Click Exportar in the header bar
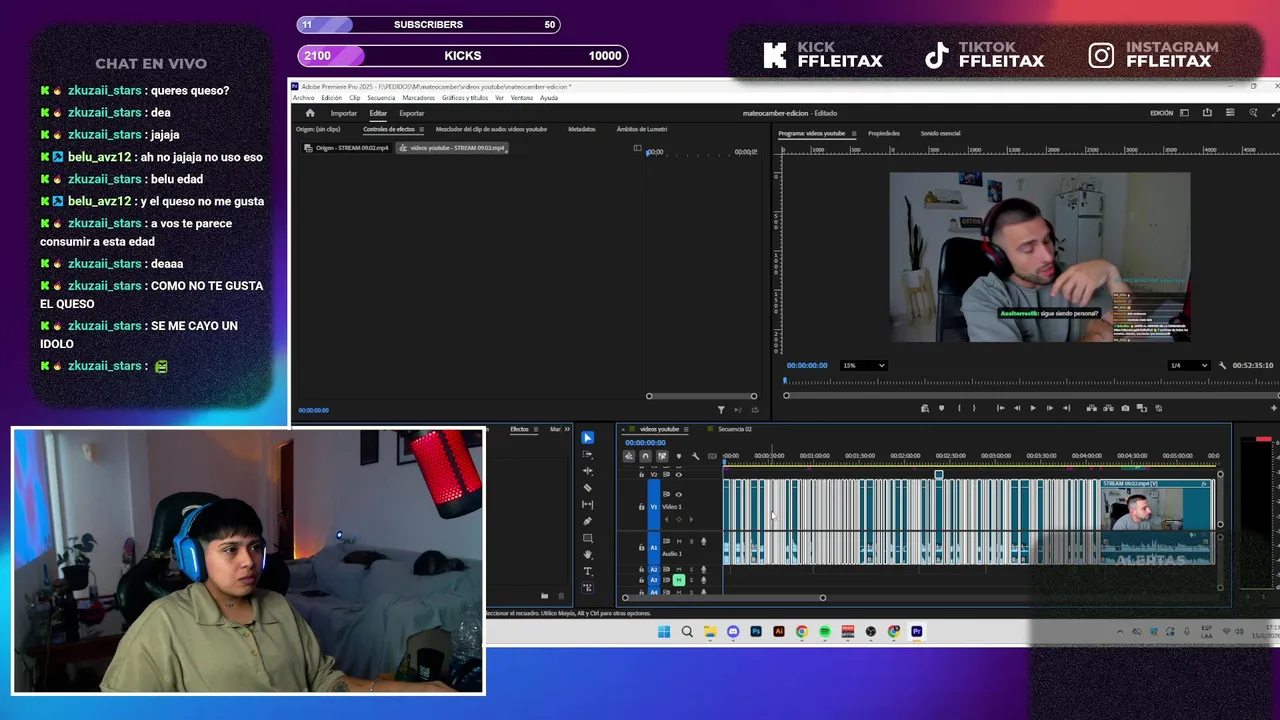This screenshot has height=720, width=1280. (412, 113)
